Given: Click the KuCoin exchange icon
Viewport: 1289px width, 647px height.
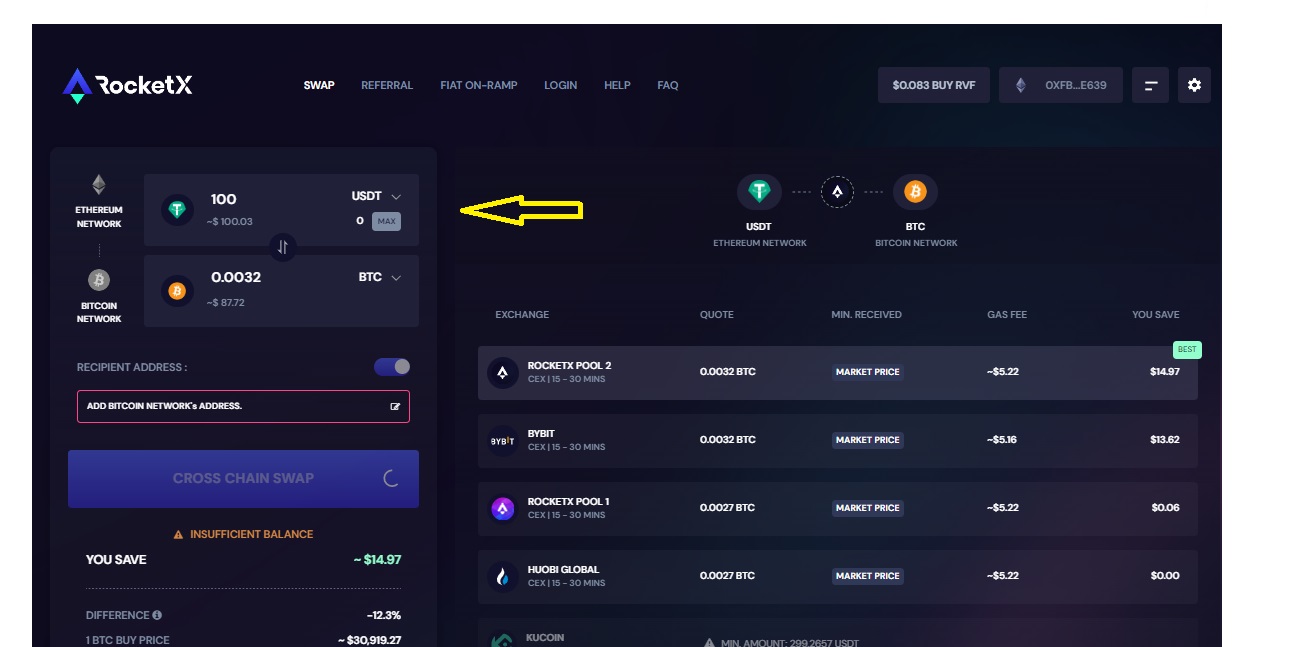Looking at the screenshot, I should point(503,640).
